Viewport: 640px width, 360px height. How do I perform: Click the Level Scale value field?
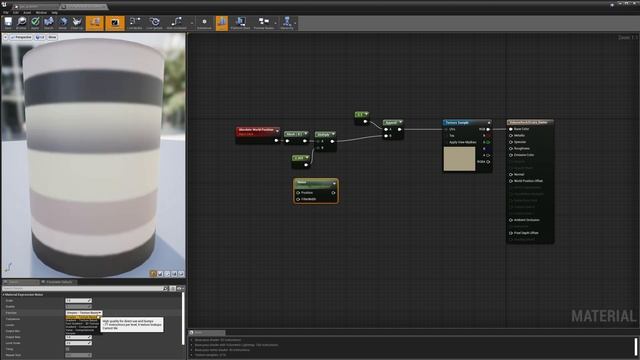point(78,343)
